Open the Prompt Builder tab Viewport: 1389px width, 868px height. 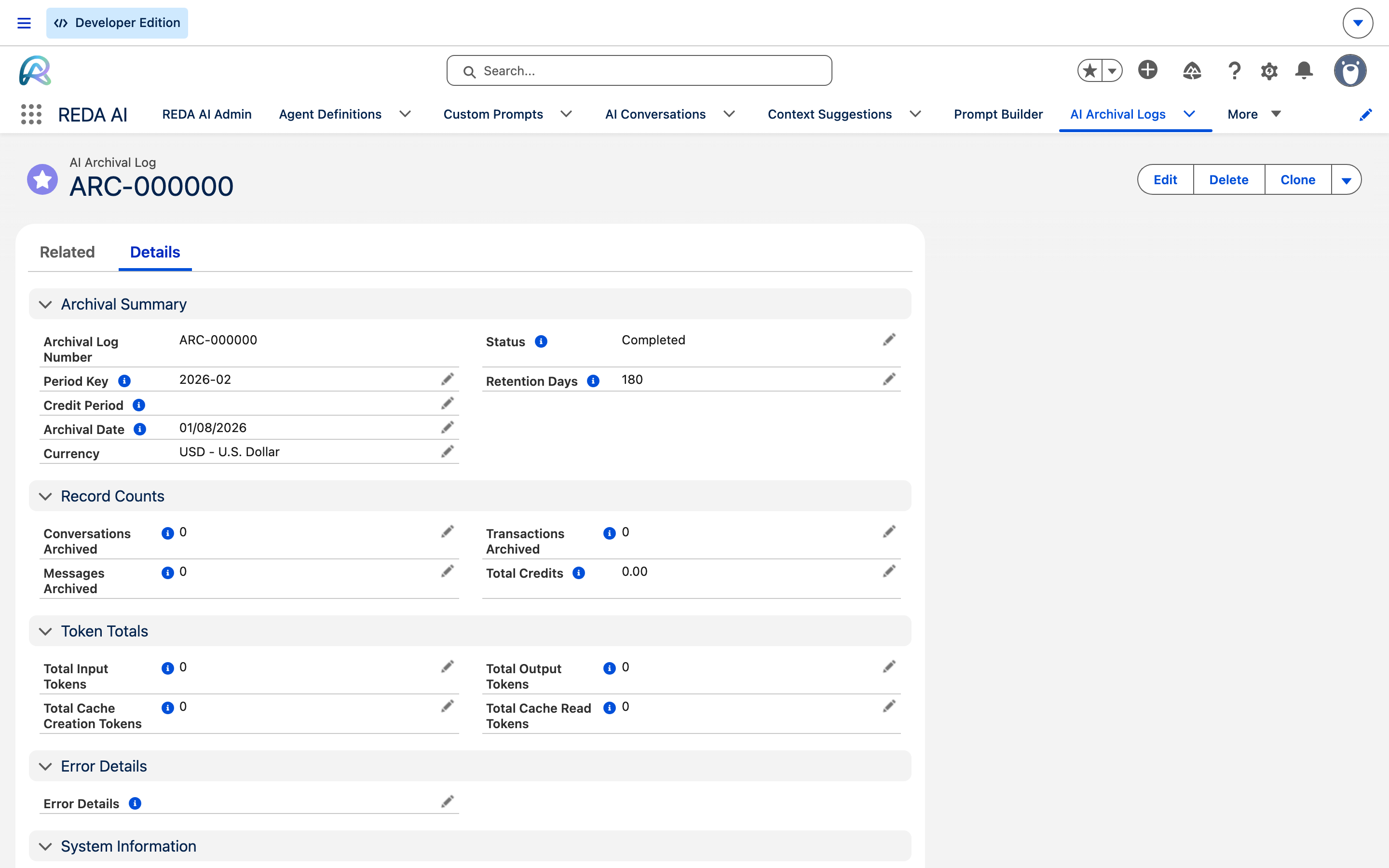click(998, 114)
